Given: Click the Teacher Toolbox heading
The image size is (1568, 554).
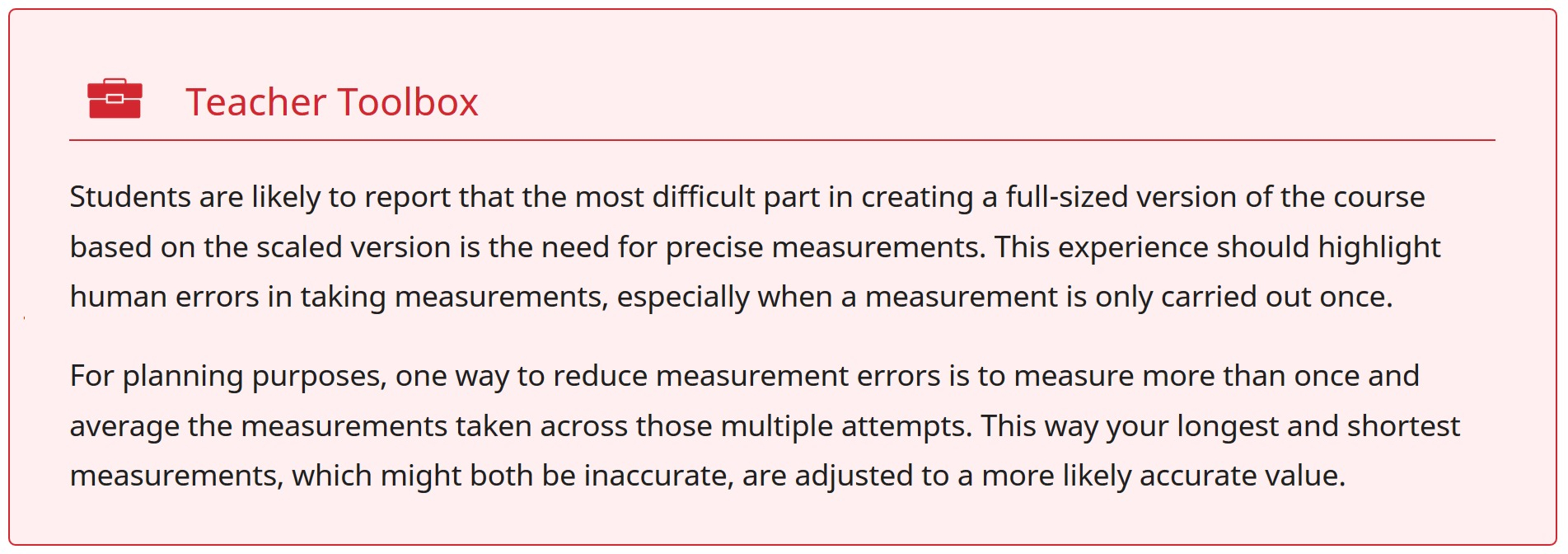Looking at the screenshot, I should [x=331, y=102].
